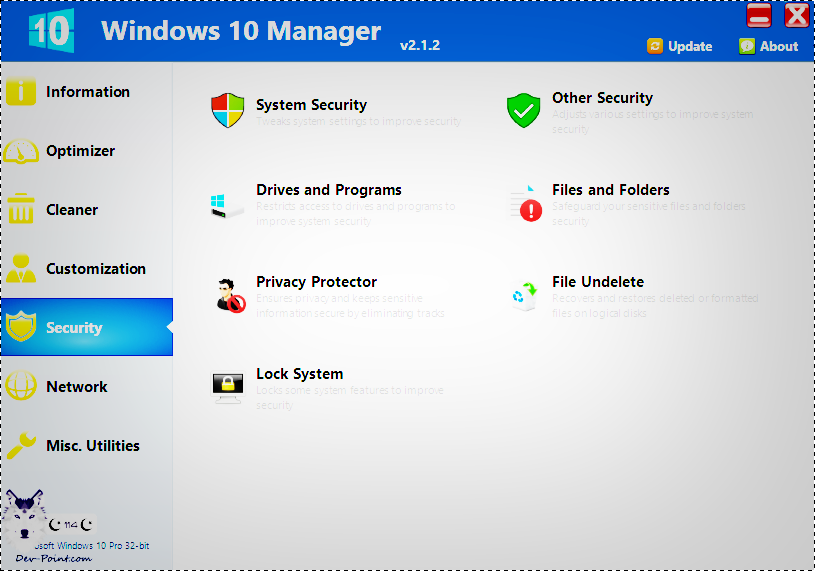Click the green Other Security checkmark icon

tap(523, 110)
